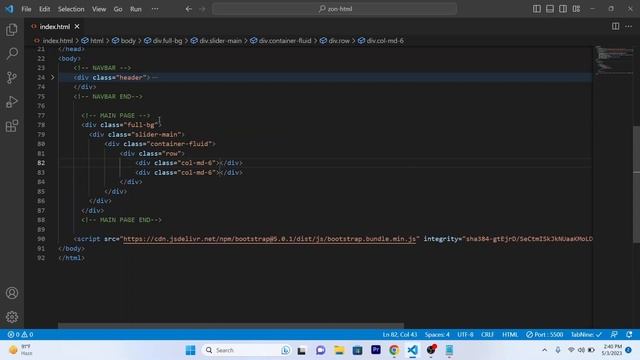Open the weather widget on taskbar
The image size is (640, 360).
coord(20,350)
